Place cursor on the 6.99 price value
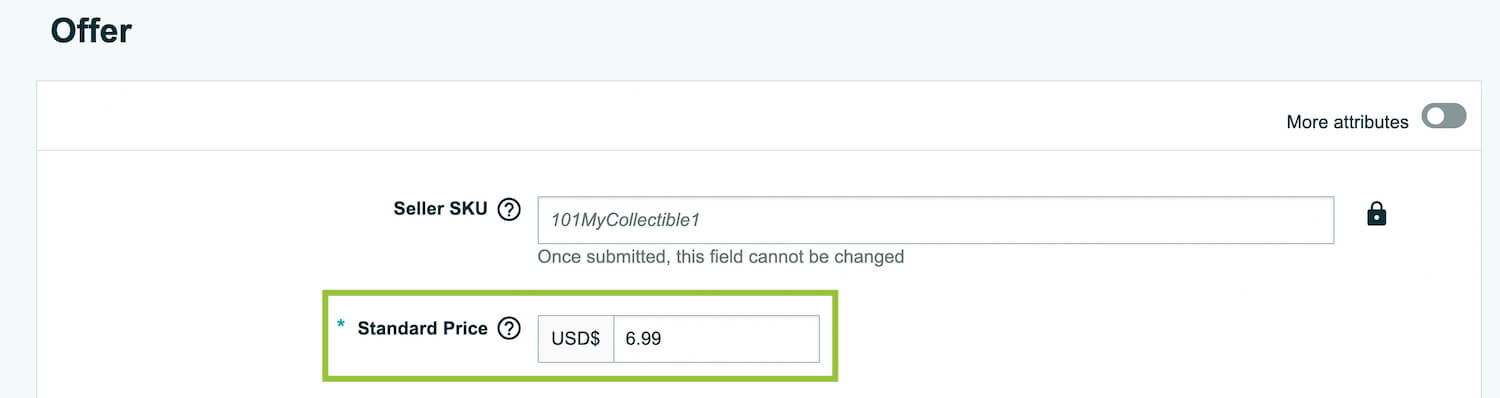Screen dimensions: 1500x398 click(643, 339)
